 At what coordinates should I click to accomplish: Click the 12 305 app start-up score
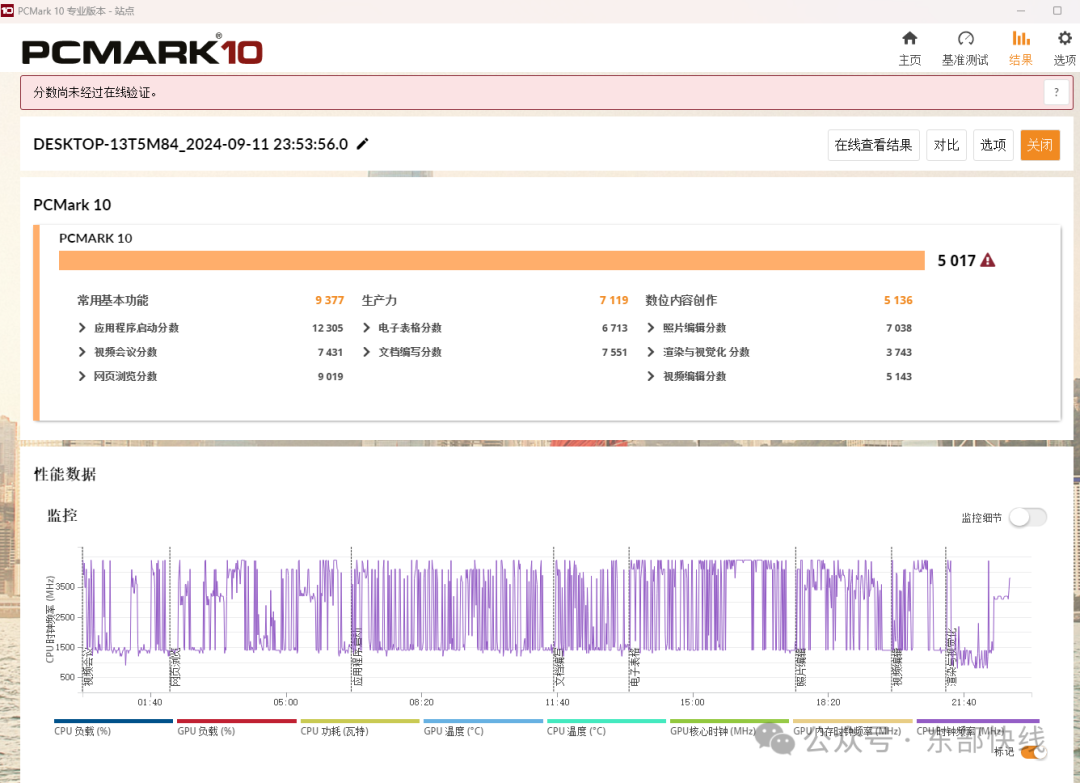point(327,328)
